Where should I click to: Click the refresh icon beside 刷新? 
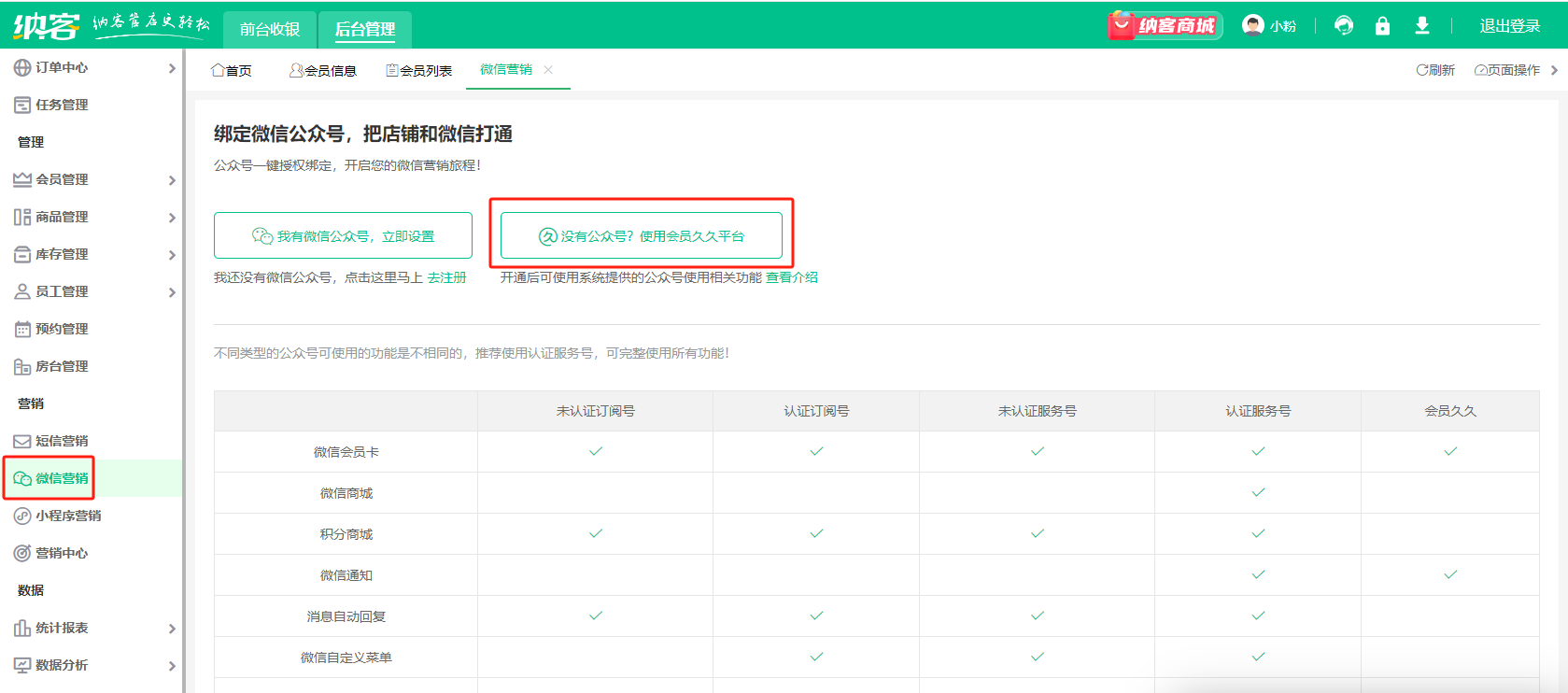[1421, 70]
